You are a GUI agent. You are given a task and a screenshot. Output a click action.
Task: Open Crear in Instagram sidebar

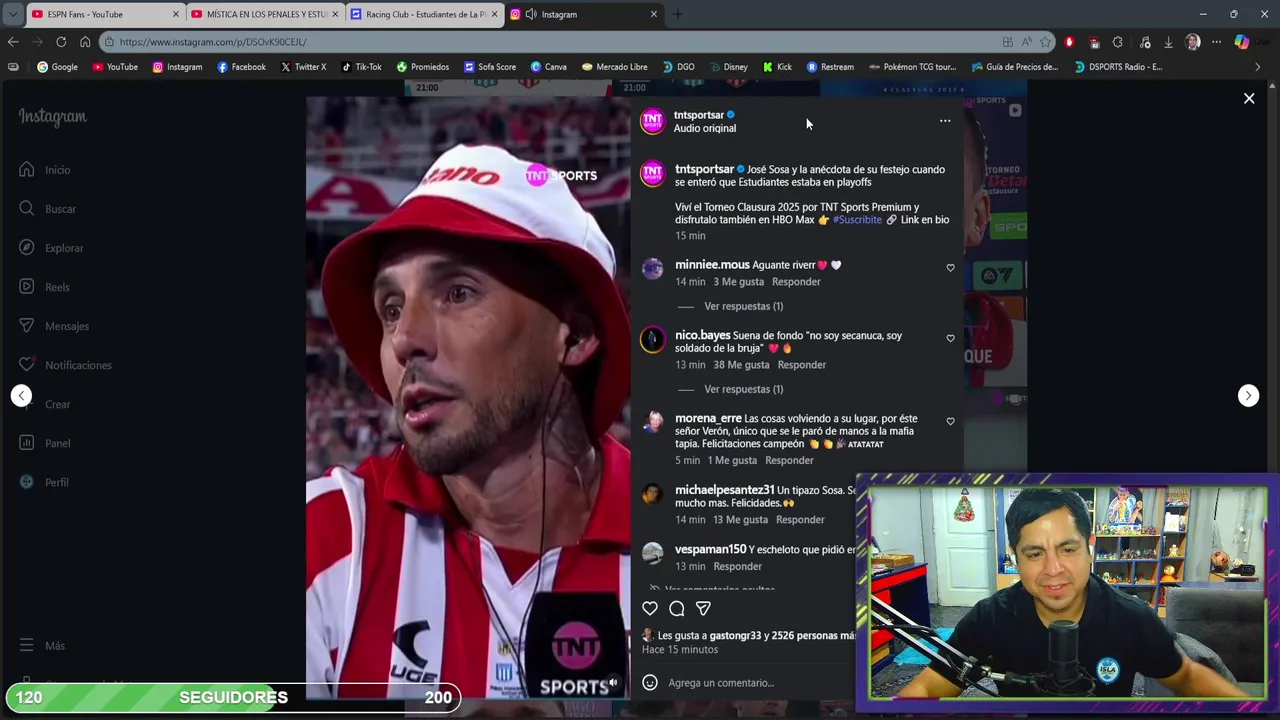click(45, 404)
